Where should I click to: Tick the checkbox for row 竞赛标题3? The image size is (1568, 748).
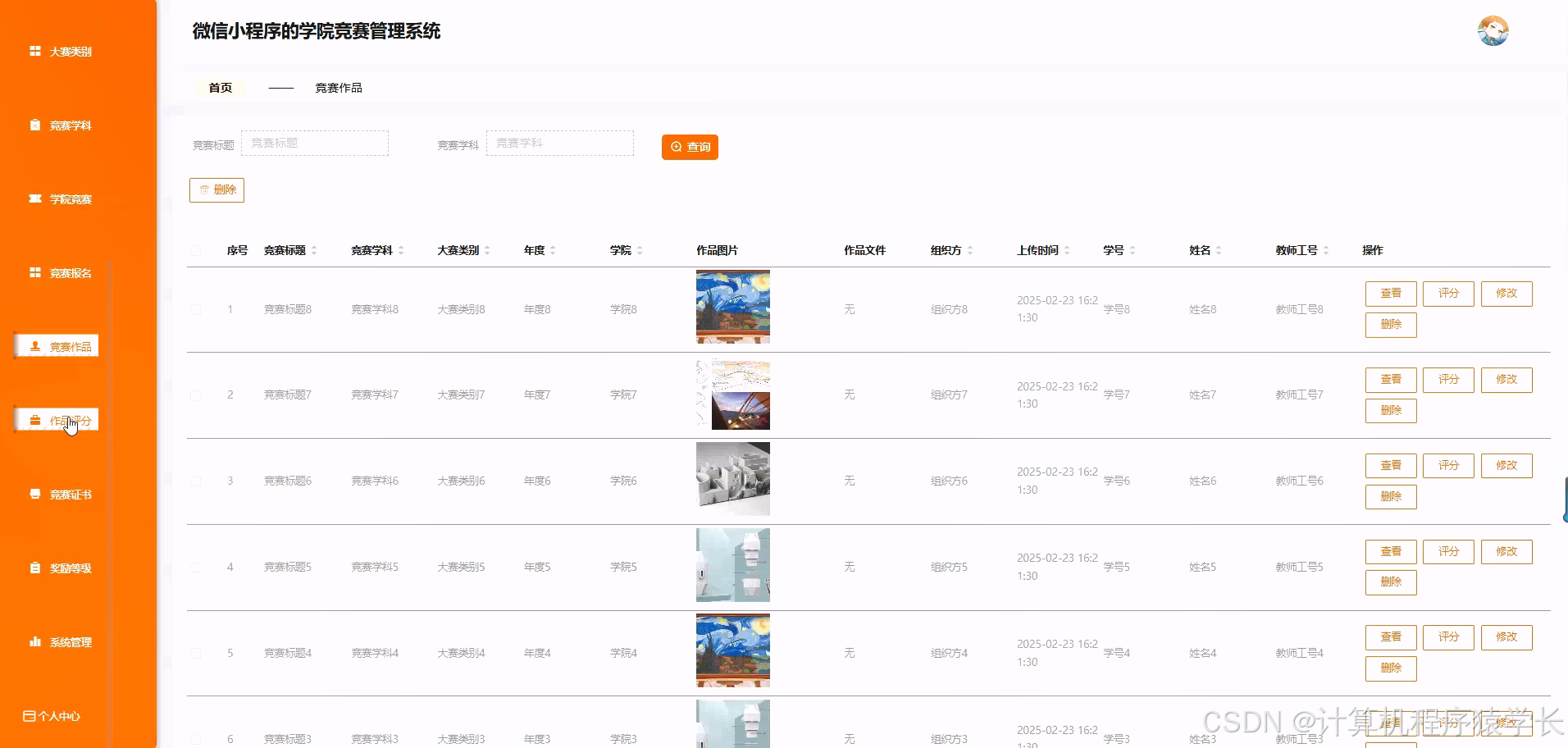[195, 739]
